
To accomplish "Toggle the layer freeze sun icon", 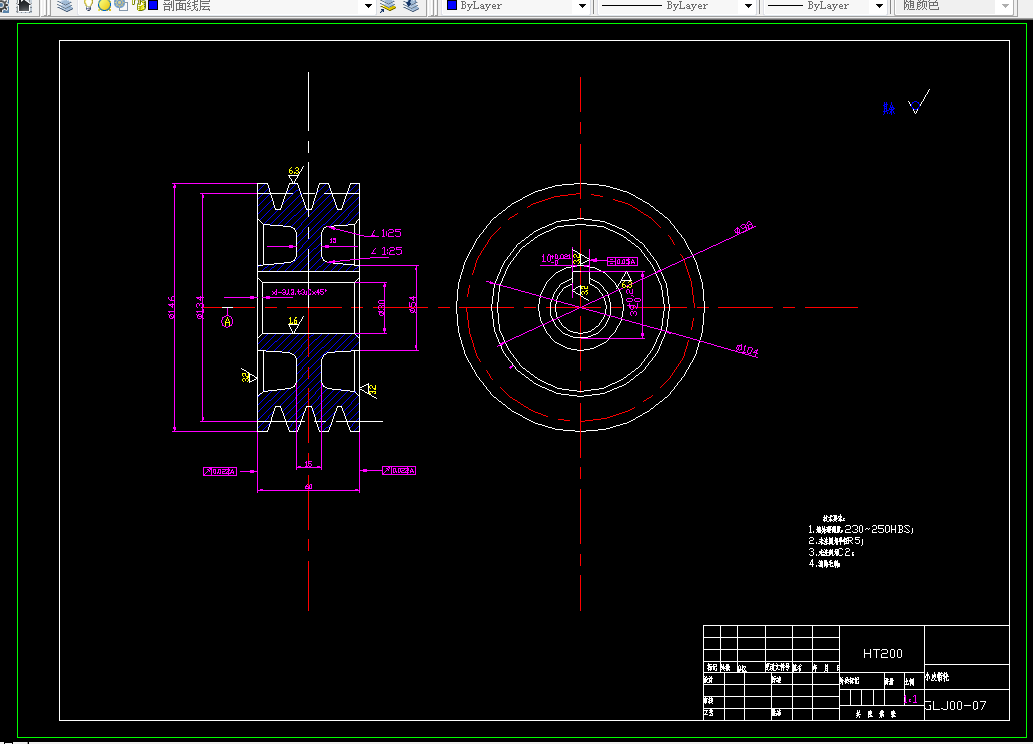I will point(104,5).
